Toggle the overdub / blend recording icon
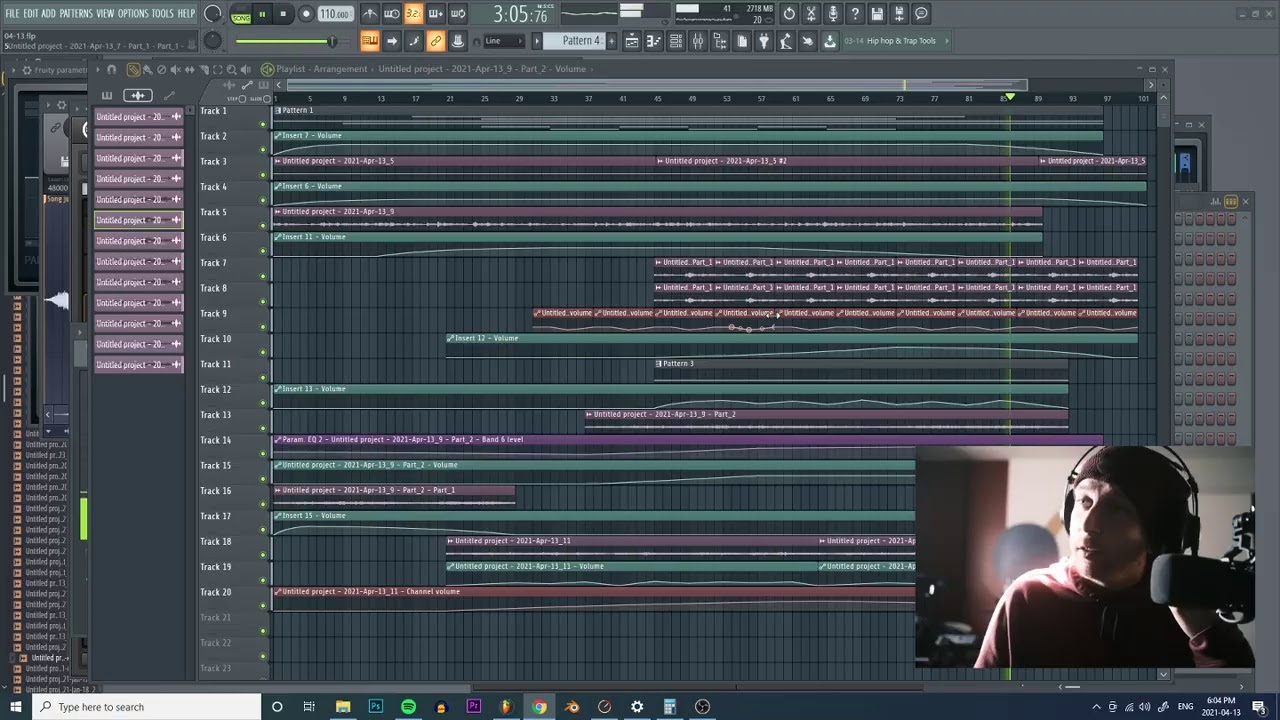This screenshot has width=1280, height=720. tap(435, 14)
